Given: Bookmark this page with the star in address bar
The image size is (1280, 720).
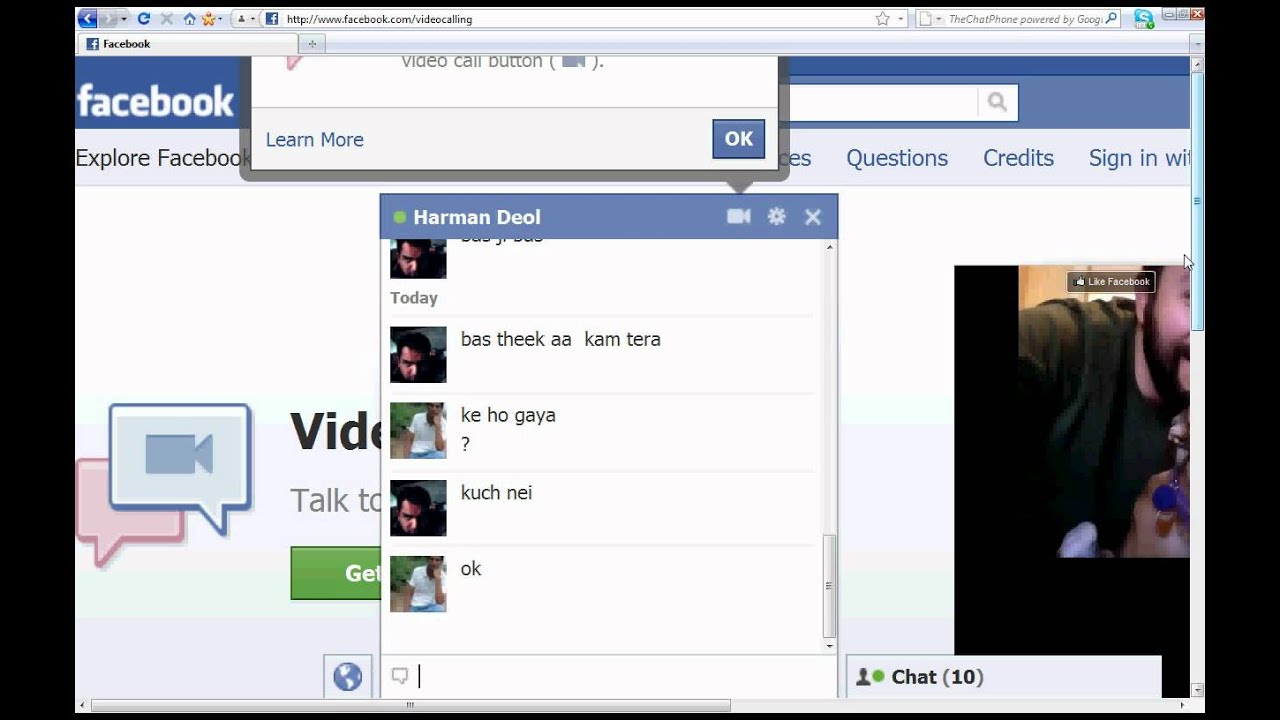Looking at the screenshot, I should tap(882, 18).
